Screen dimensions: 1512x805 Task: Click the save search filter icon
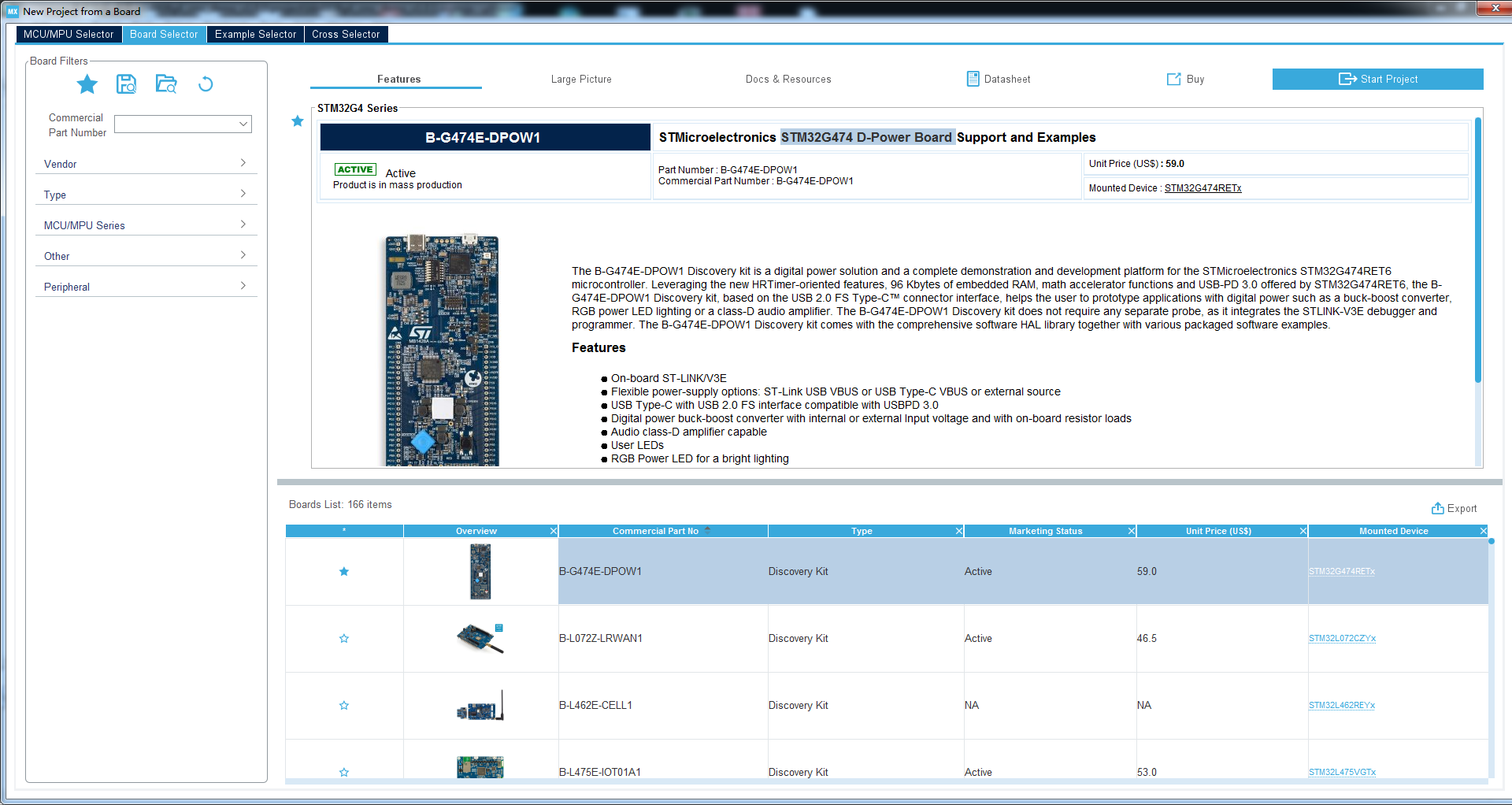(126, 83)
